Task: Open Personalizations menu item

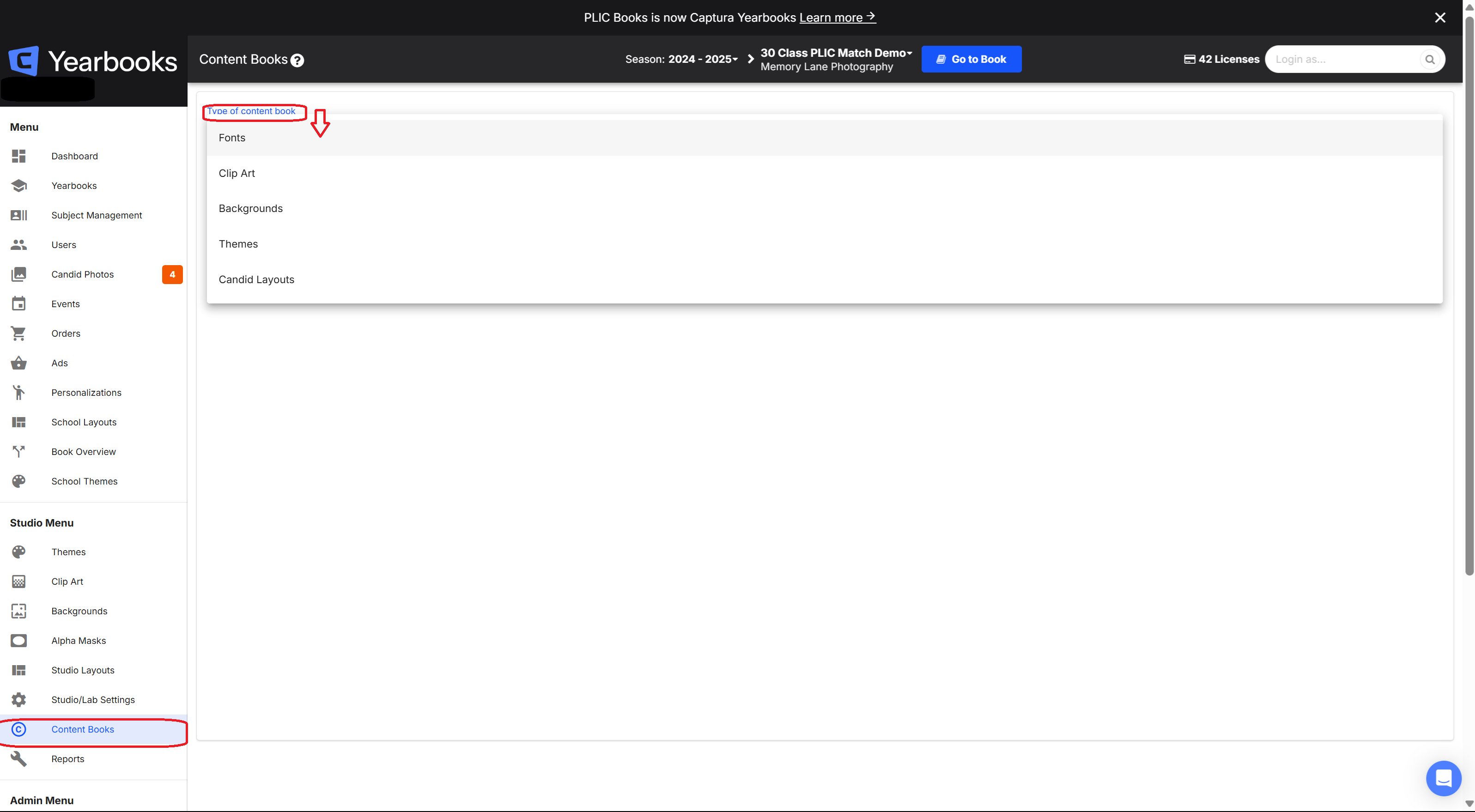Action: pos(93,392)
